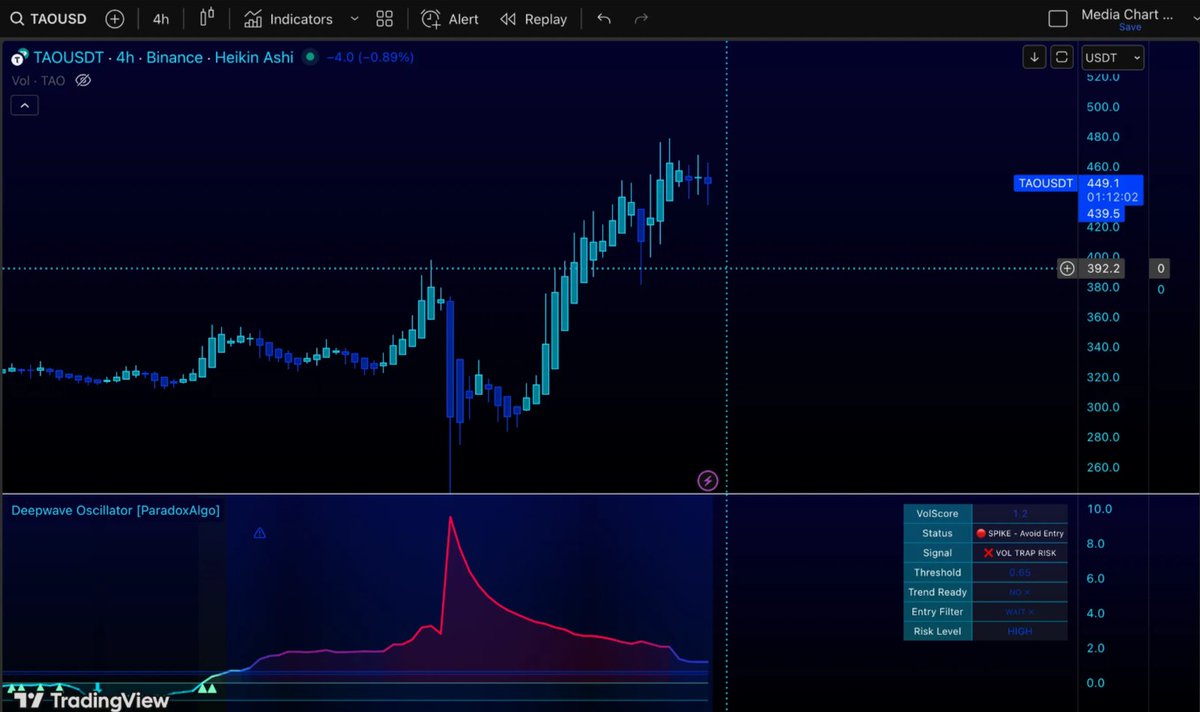The height and width of the screenshot is (712, 1200).
Task: Click the SPIKE - Avoid Entry status
Action: pyautogui.click(x=1020, y=533)
